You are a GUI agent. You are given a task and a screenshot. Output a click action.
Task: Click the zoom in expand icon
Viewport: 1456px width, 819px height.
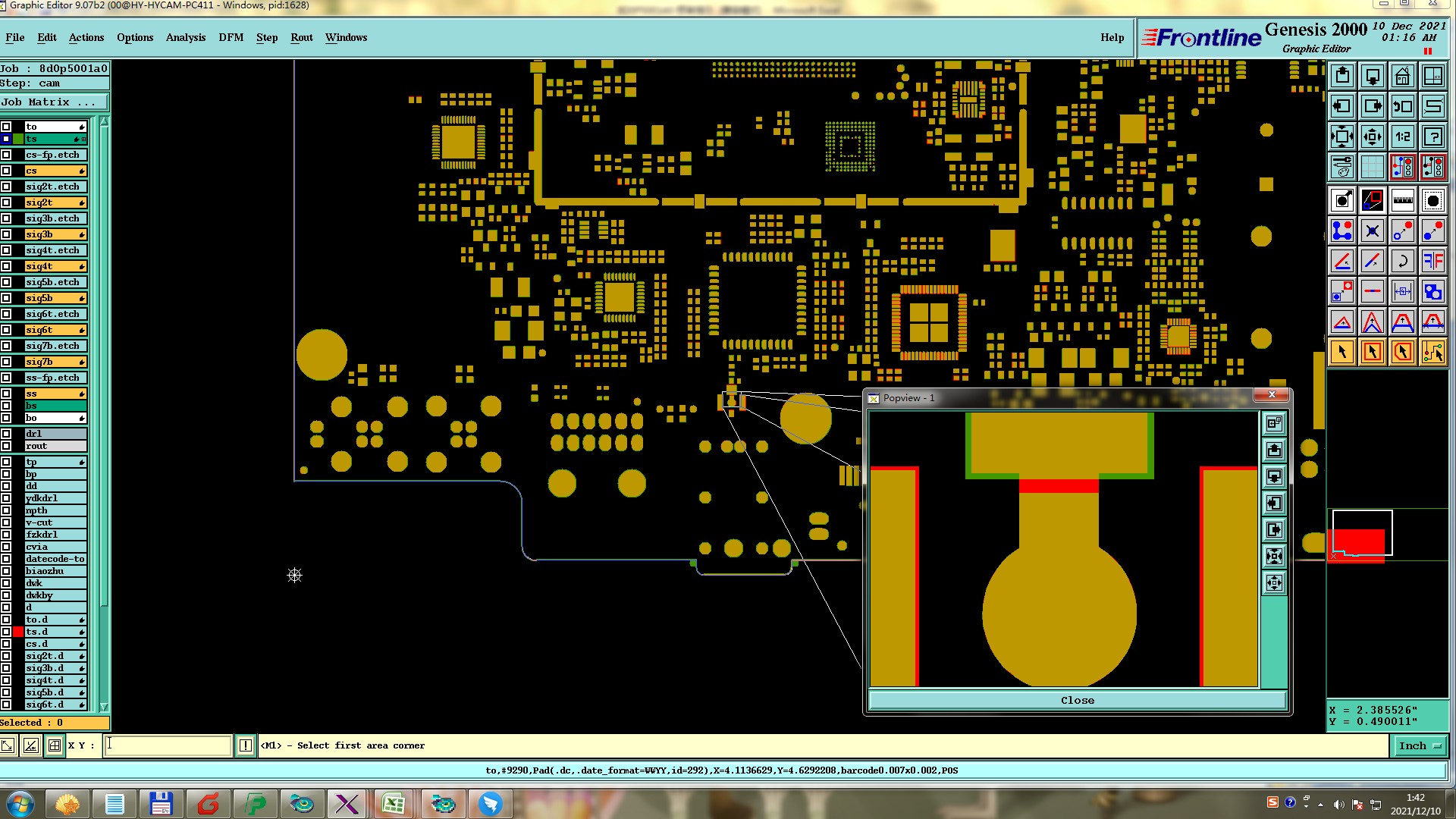coord(1342,136)
